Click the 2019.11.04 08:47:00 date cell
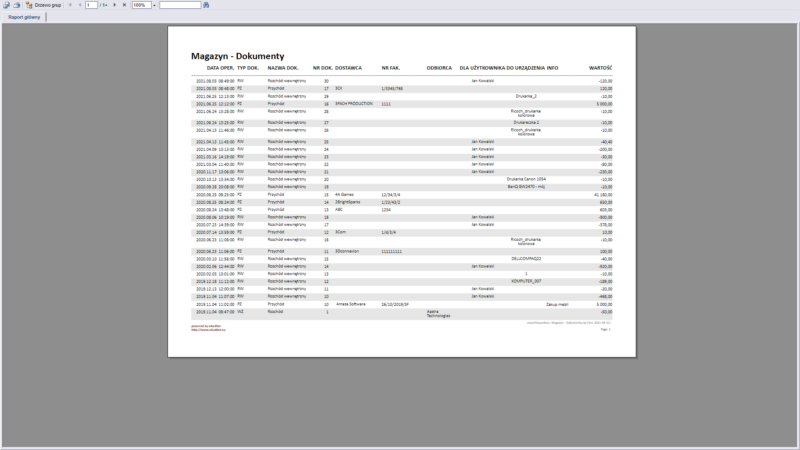The height and width of the screenshot is (450, 800). pos(215,311)
